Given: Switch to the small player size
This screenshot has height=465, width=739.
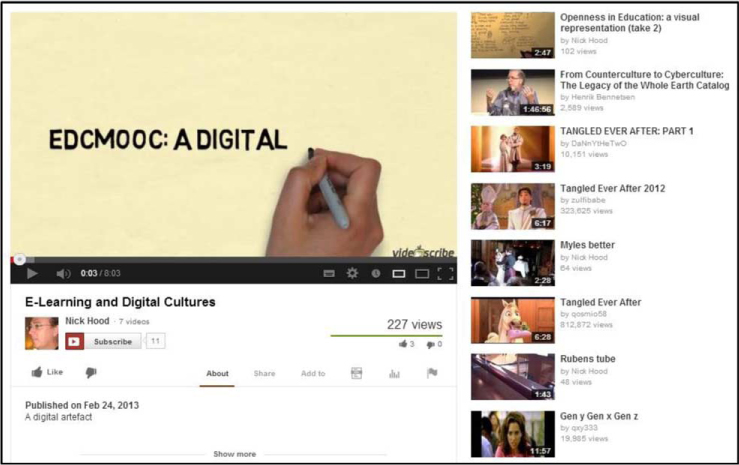Looking at the screenshot, I should pyautogui.click(x=399, y=273).
